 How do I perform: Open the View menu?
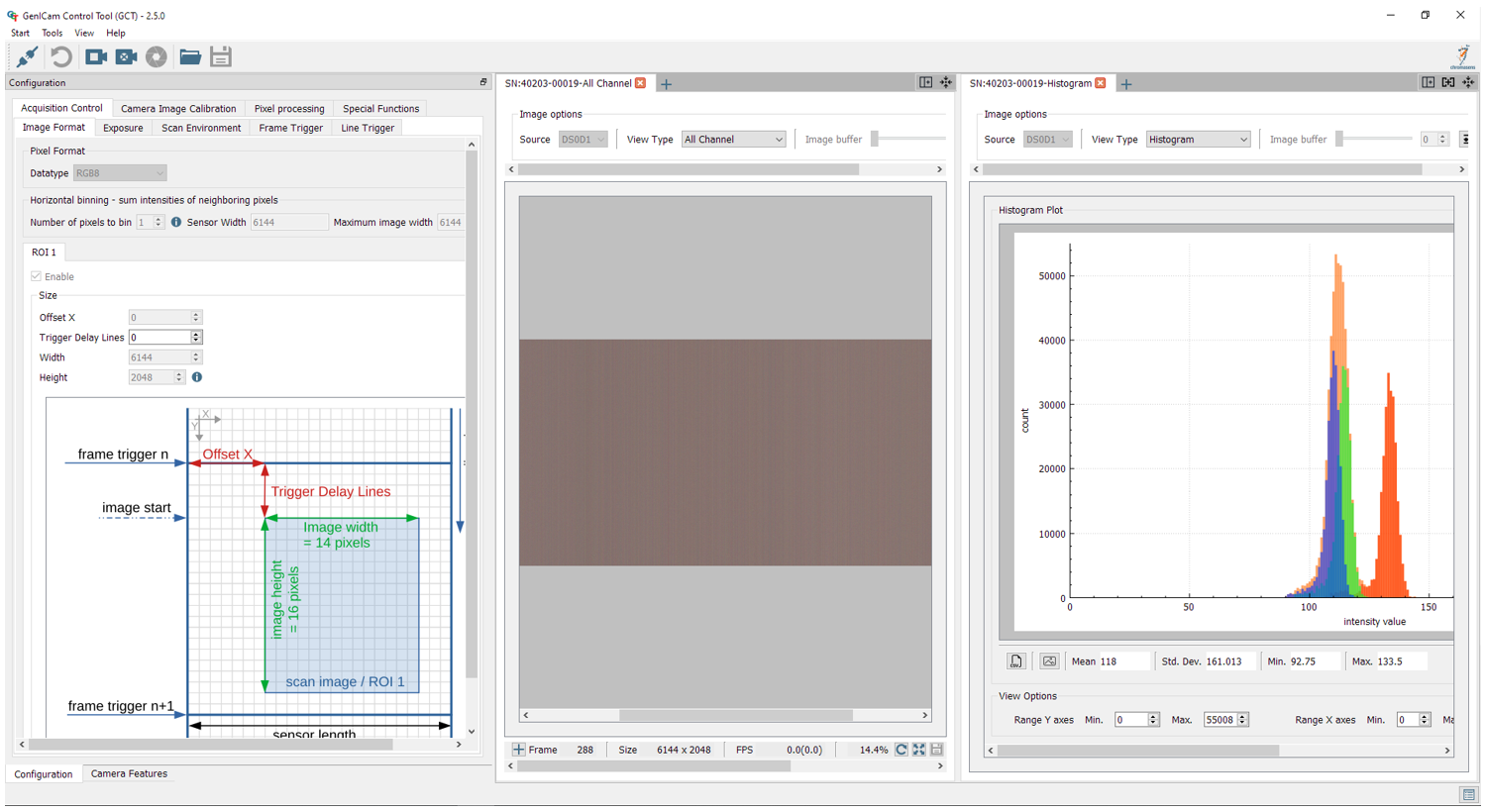[84, 33]
